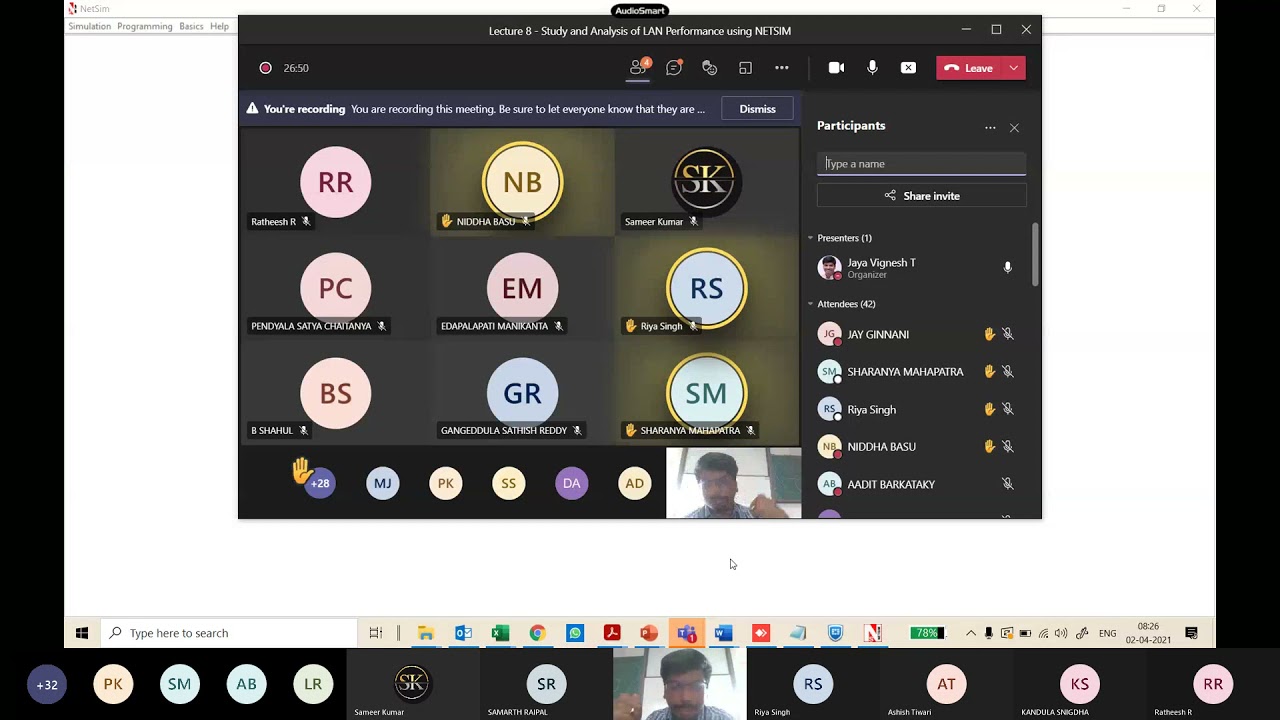Select the Sameer Kumar video tile
1280x720 pixels.
707,181
